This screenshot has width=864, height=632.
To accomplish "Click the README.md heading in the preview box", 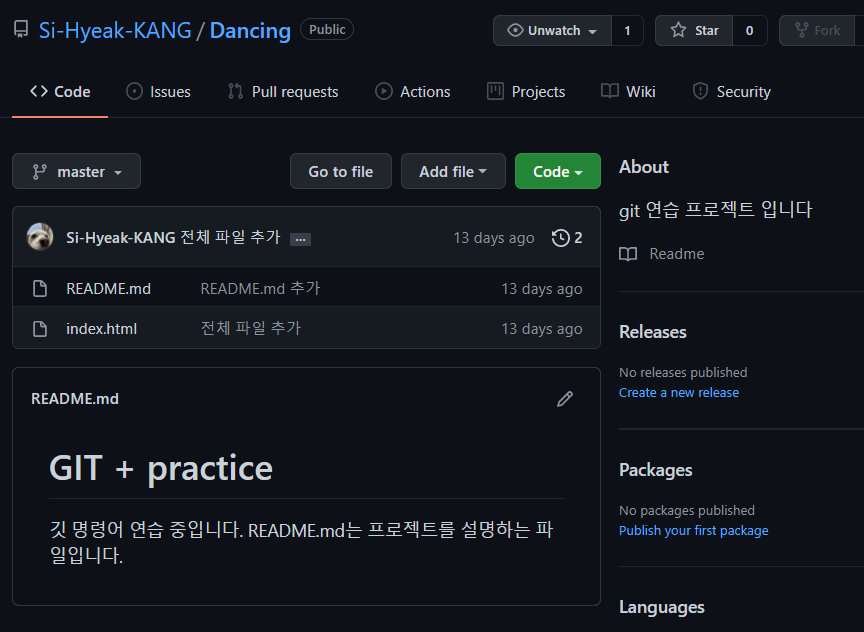I will click(75, 398).
